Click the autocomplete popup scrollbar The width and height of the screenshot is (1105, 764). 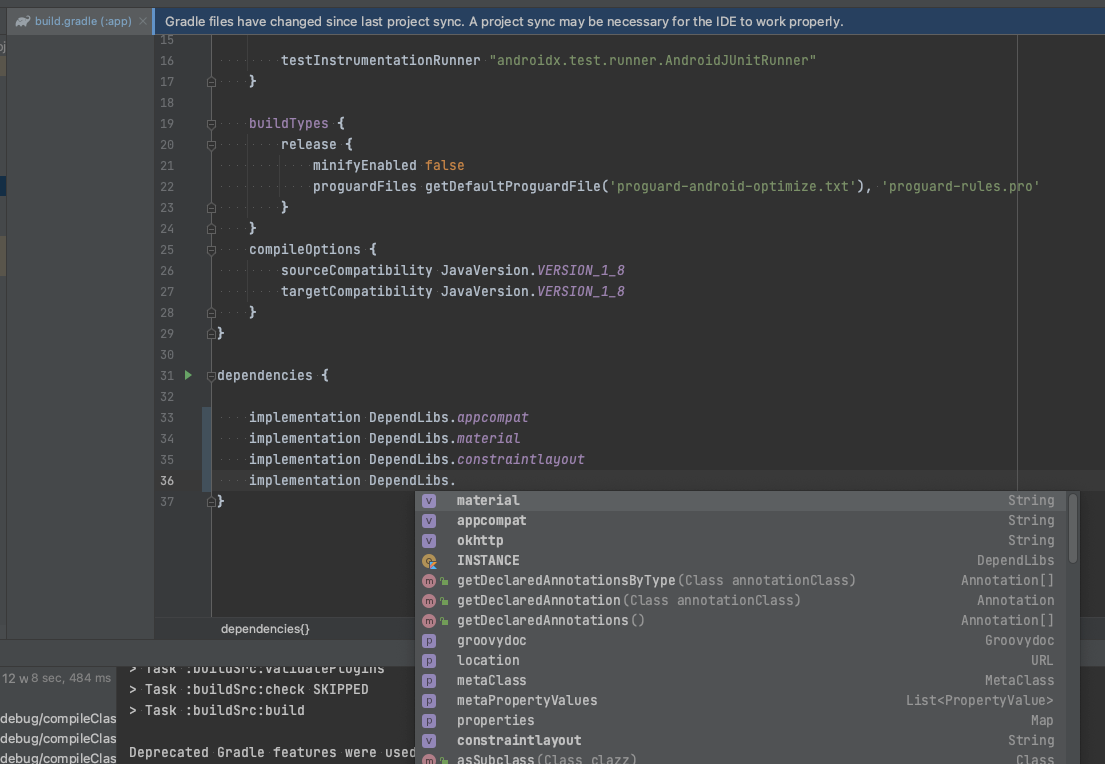point(1073,528)
